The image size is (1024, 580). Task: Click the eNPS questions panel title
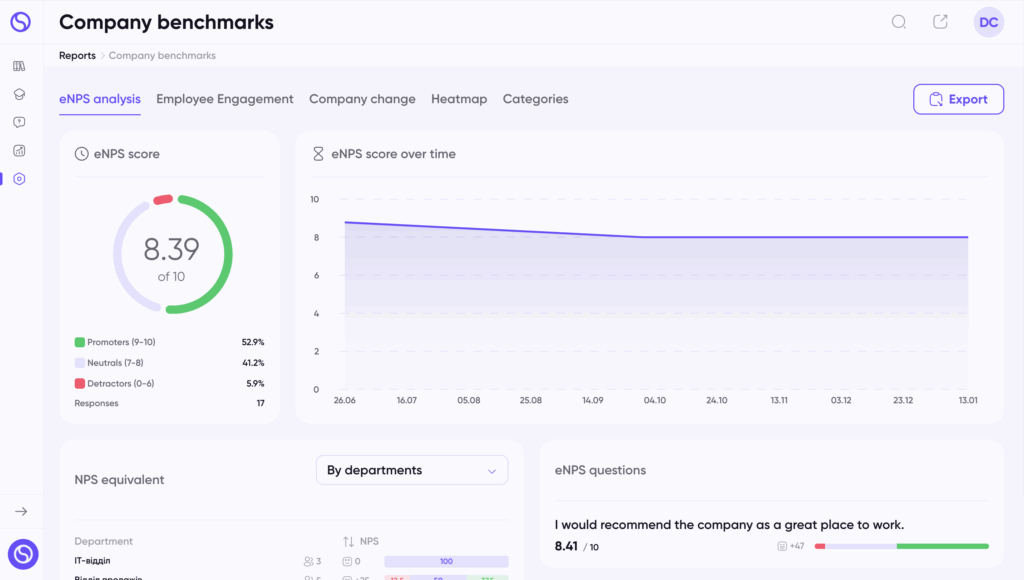click(600, 470)
